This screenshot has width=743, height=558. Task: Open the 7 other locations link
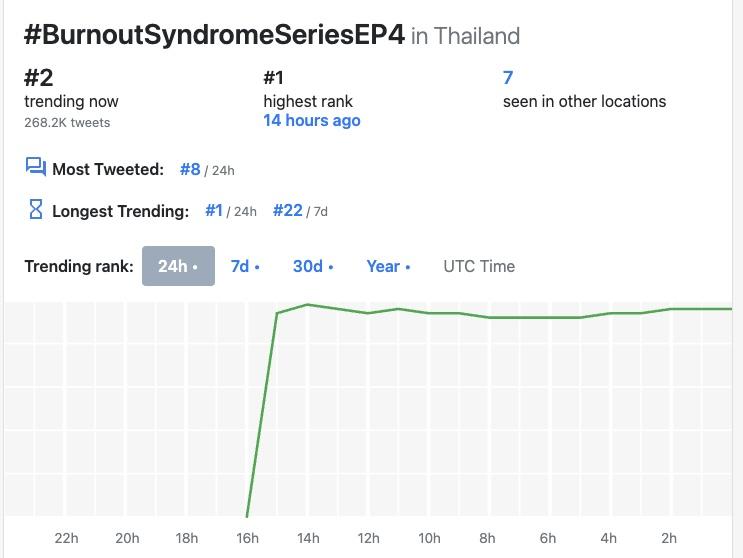pos(508,78)
